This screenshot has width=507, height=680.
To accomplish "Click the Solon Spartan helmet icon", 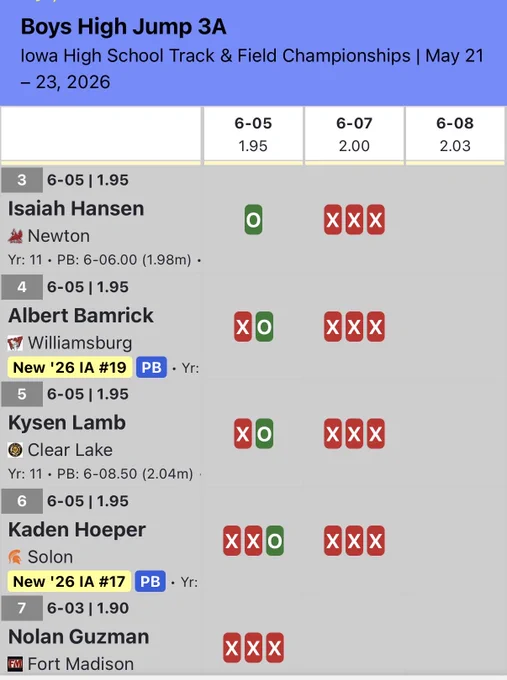I will coord(15,557).
